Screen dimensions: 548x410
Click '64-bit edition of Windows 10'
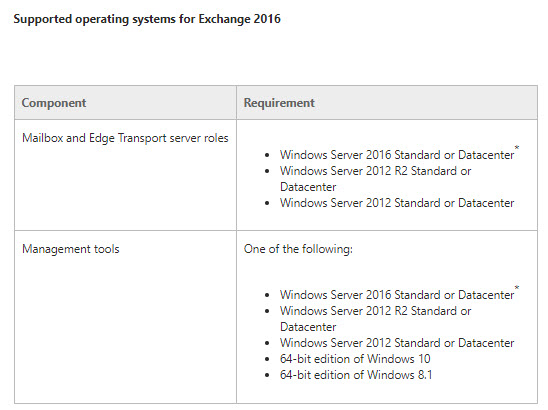(x=355, y=359)
